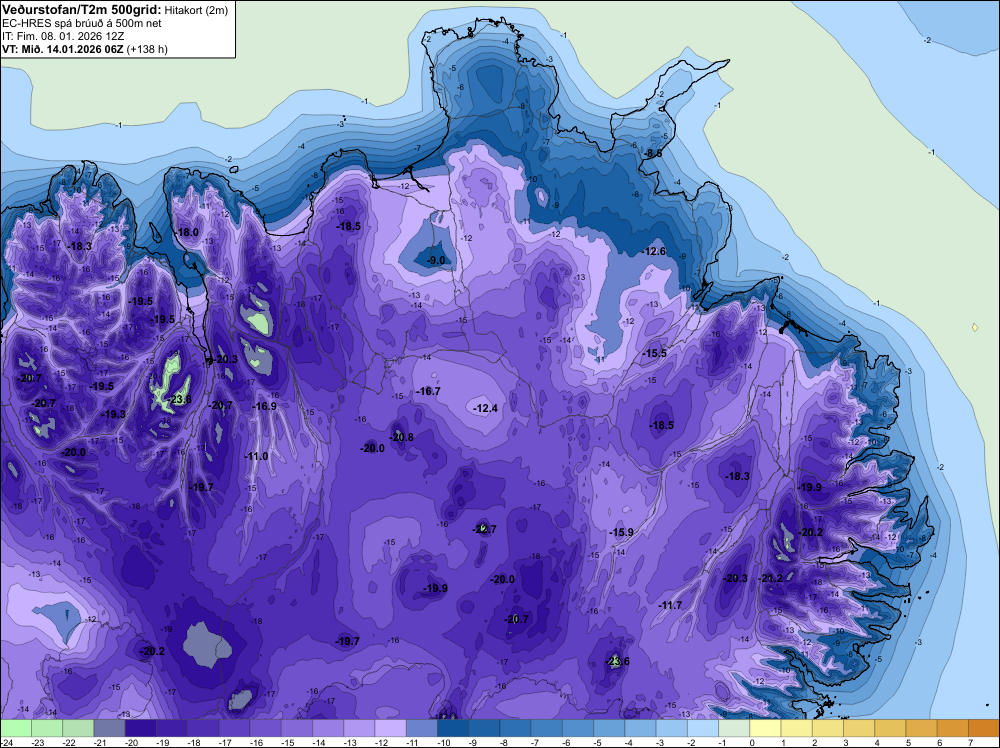The image size is (1000, 748).
Task: Click the -15.5 temperature value
Action: pos(654,353)
